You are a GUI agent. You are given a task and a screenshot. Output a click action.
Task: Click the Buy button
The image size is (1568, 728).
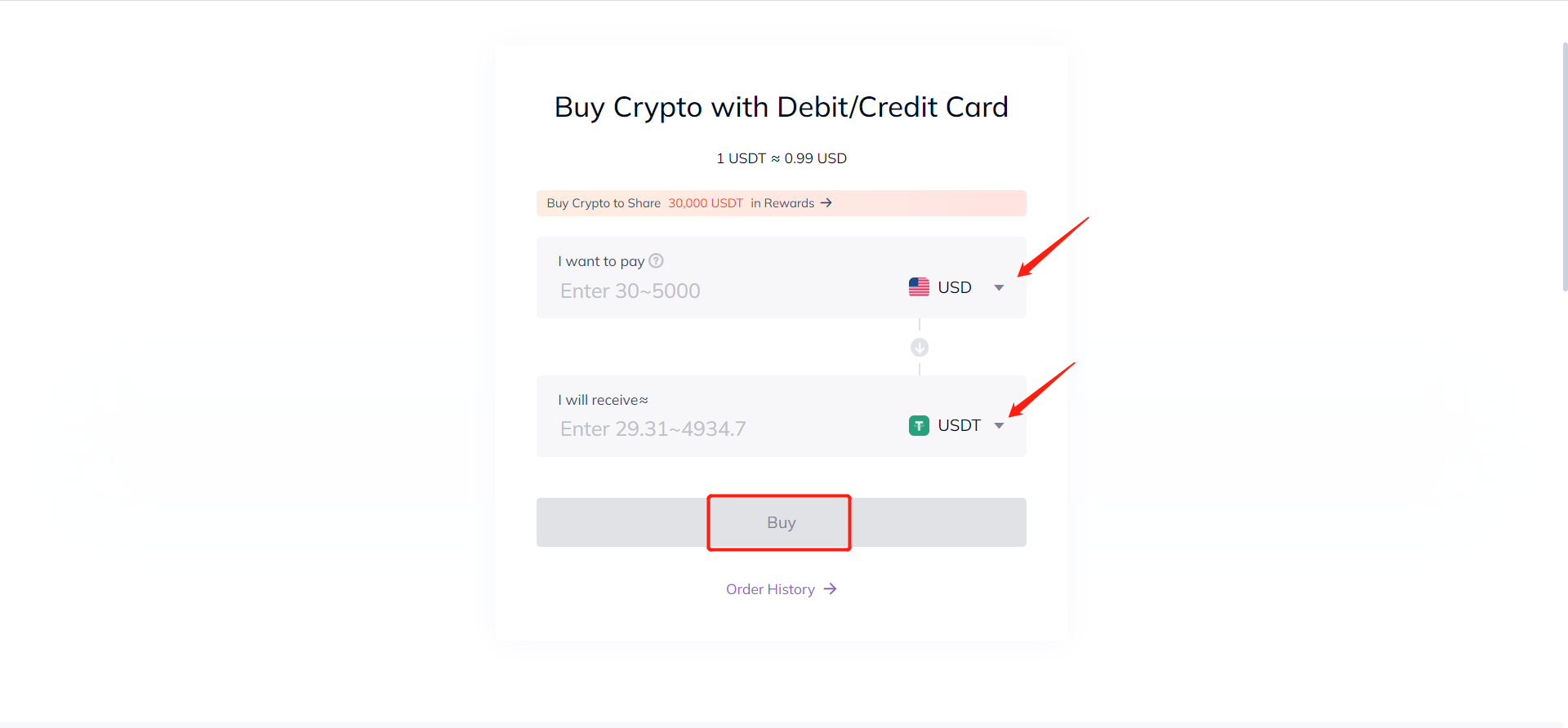pos(782,522)
